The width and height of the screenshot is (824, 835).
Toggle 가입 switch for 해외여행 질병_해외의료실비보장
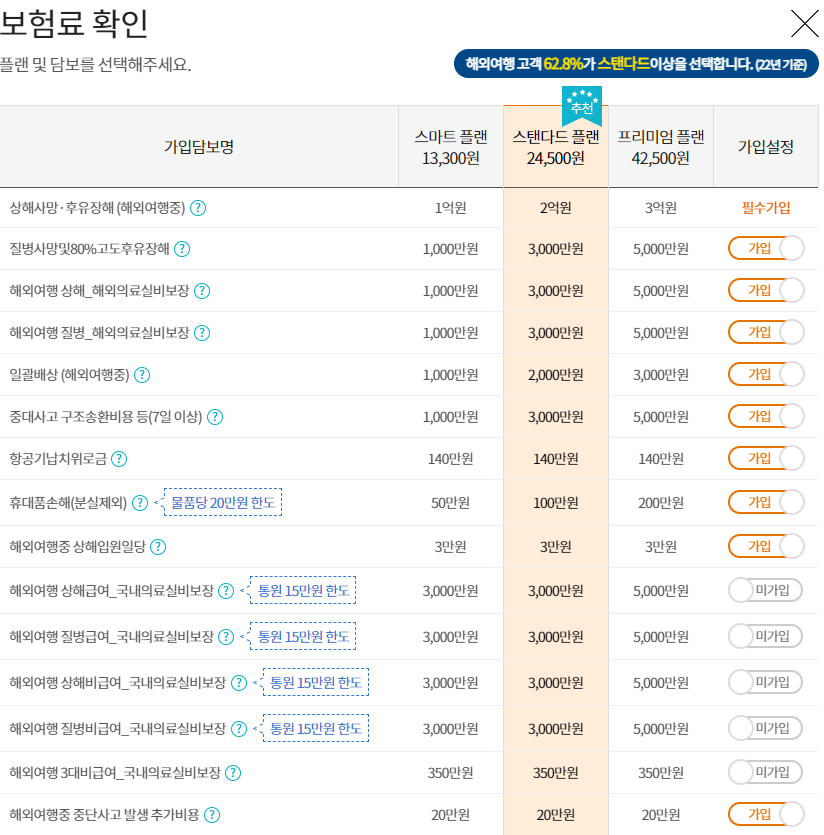766,332
